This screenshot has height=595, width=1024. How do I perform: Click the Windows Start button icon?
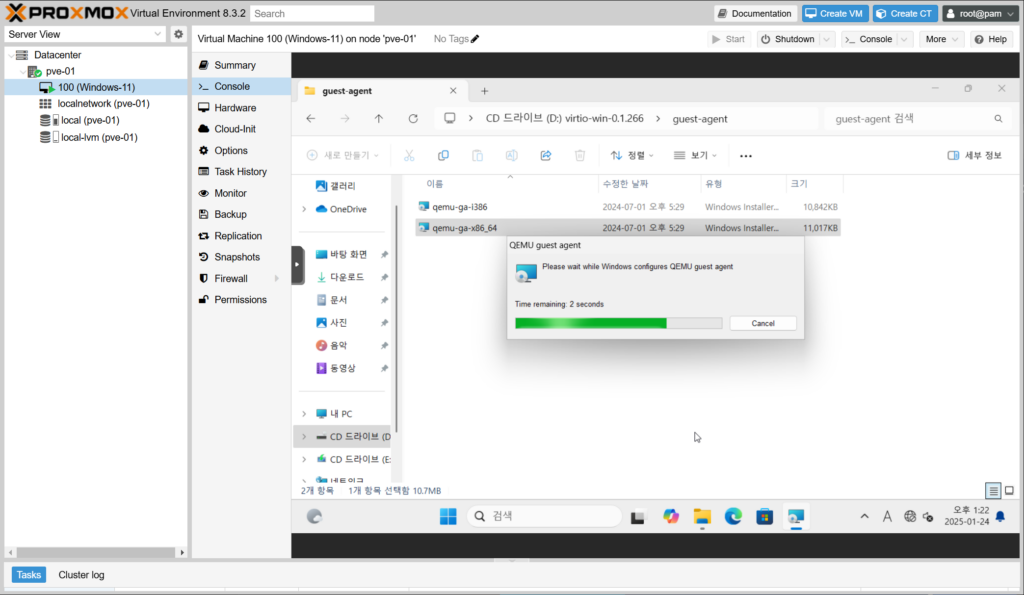click(447, 516)
